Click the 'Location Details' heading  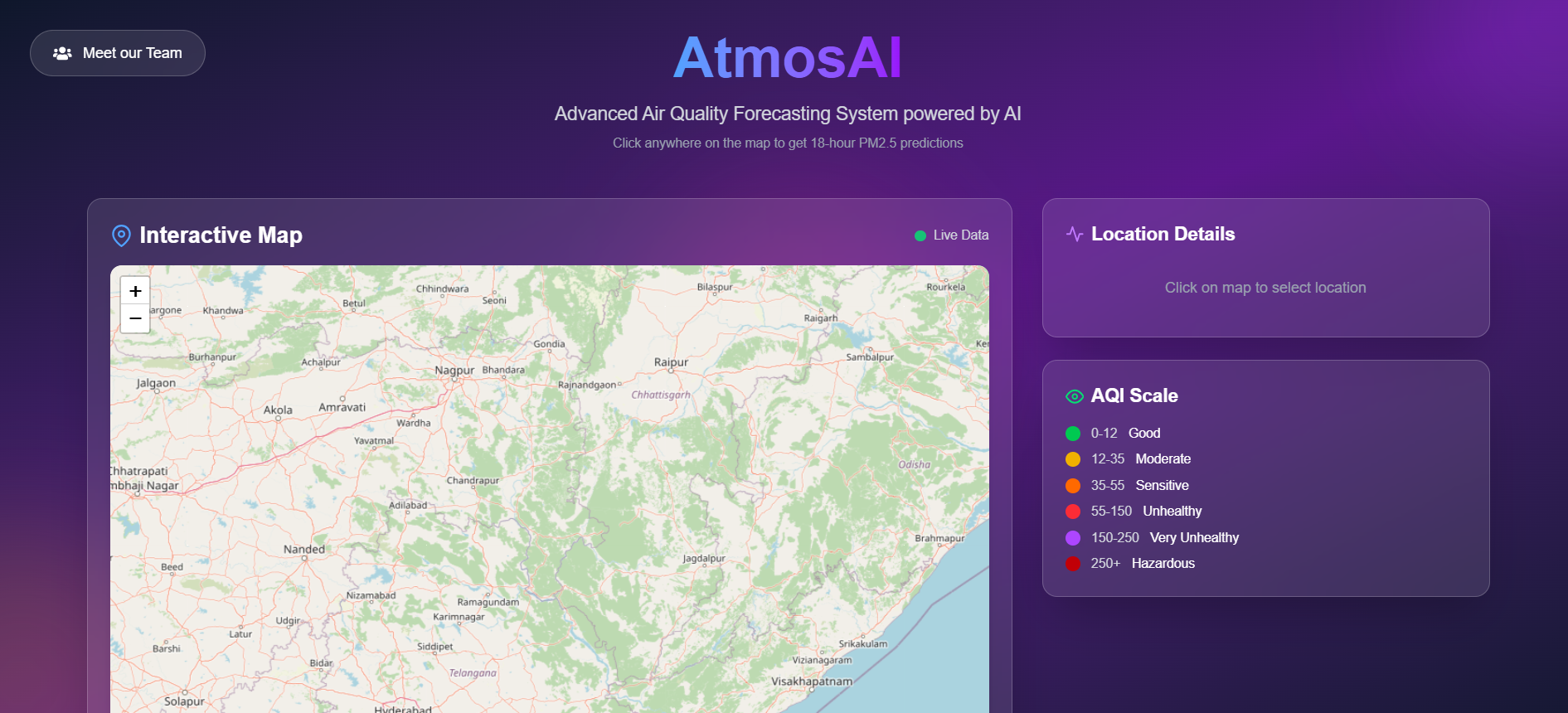(x=1163, y=235)
